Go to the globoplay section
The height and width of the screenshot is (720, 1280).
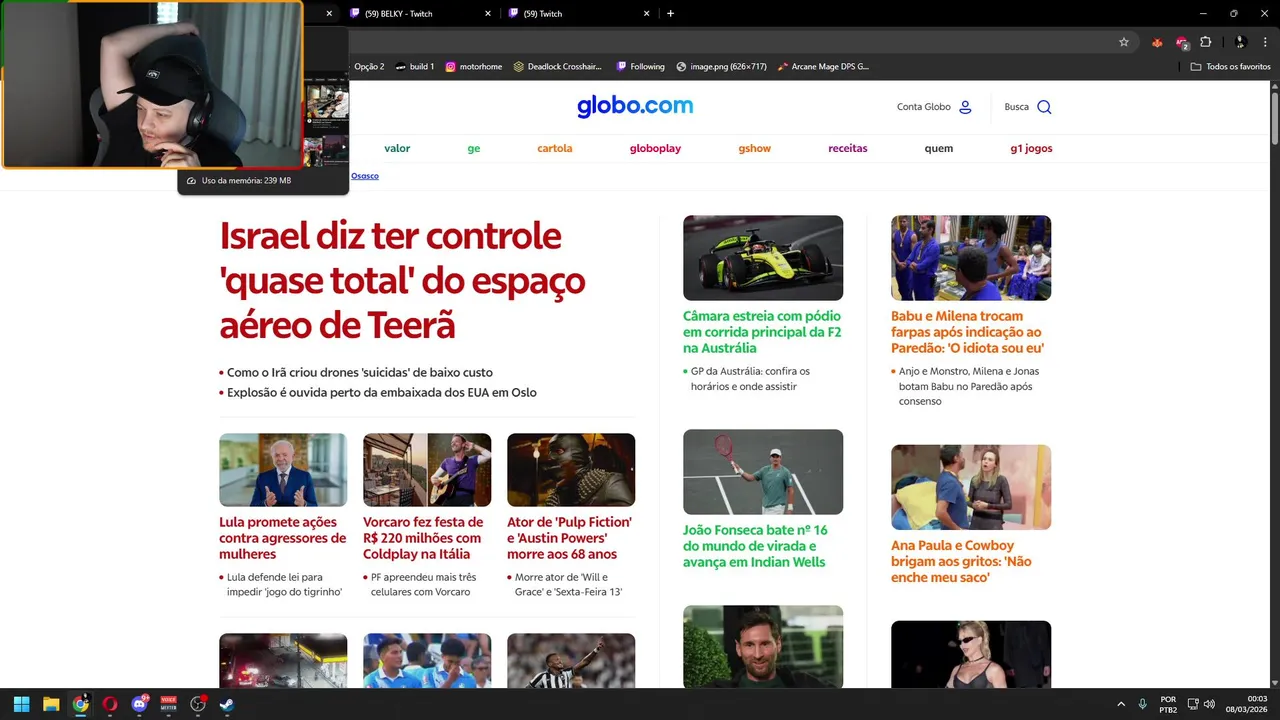tap(655, 148)
